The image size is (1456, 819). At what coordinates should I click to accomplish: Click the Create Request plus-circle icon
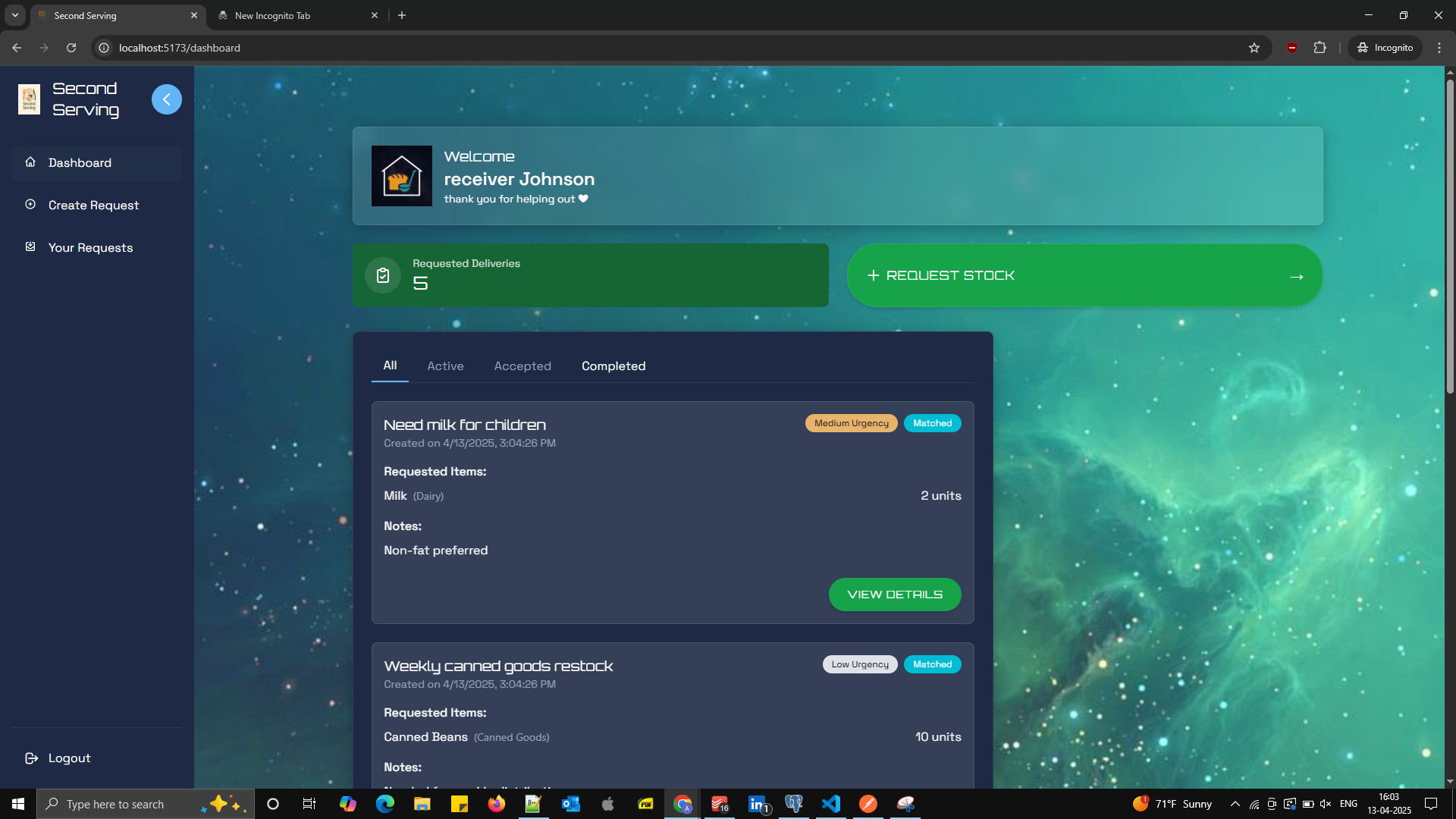click(30, 204)
